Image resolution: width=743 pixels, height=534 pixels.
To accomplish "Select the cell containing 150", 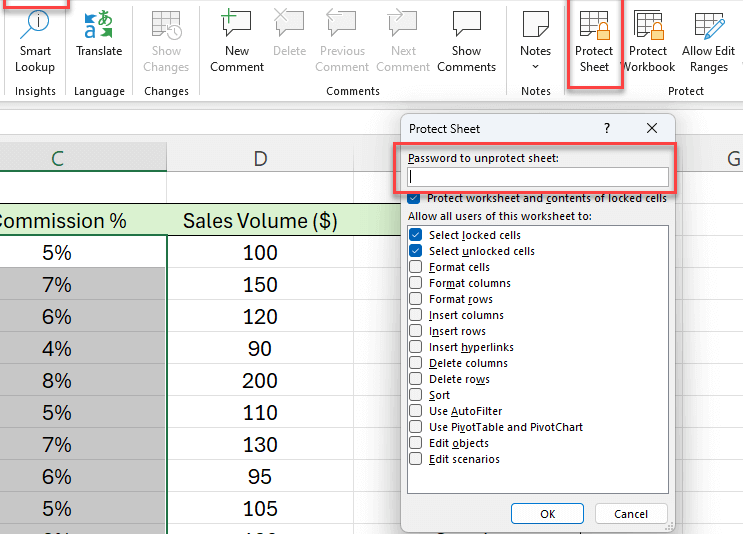I will (260, 284).
